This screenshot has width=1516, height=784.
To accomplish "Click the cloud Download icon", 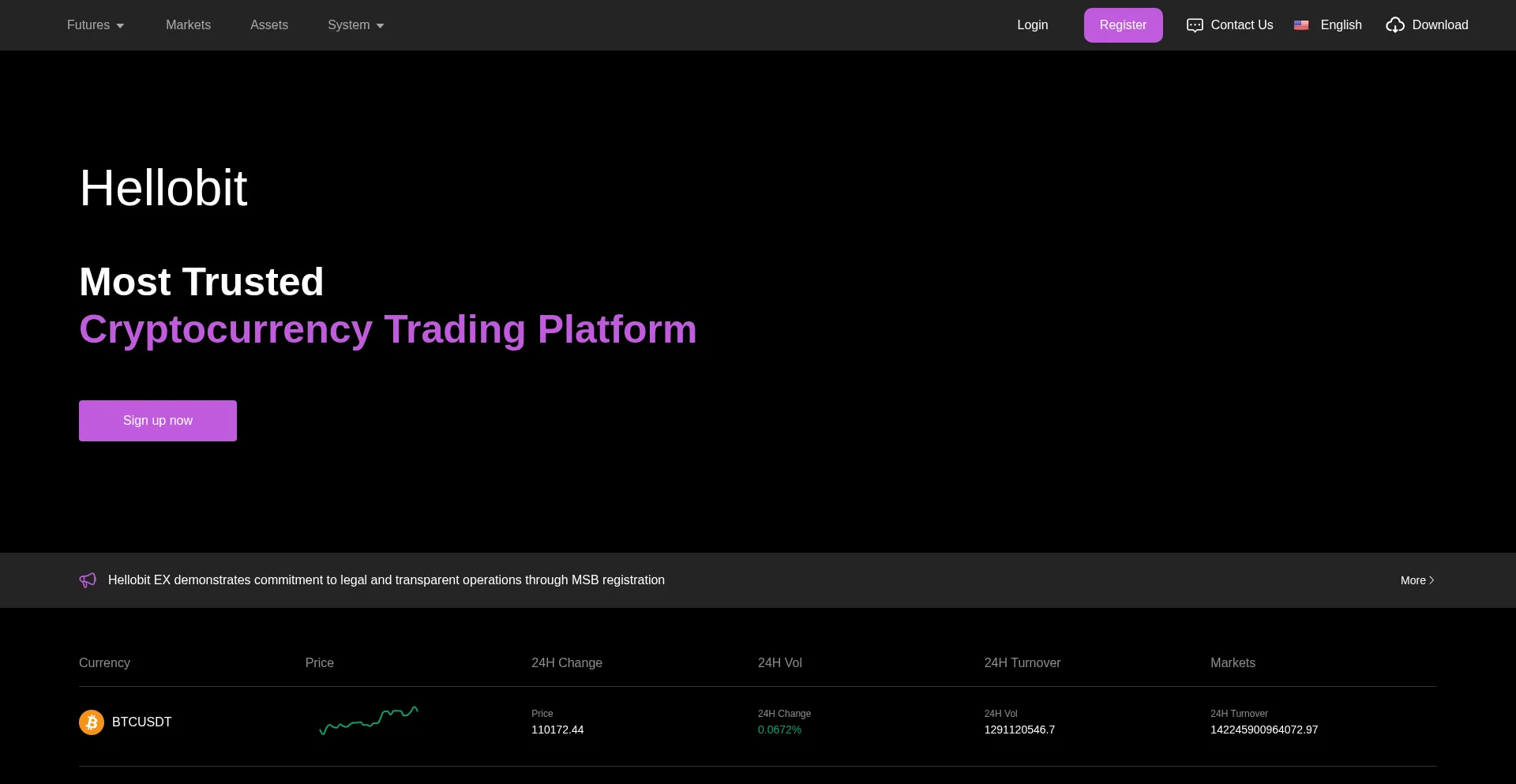I will pyautogui.click(x=1395, y=25).
